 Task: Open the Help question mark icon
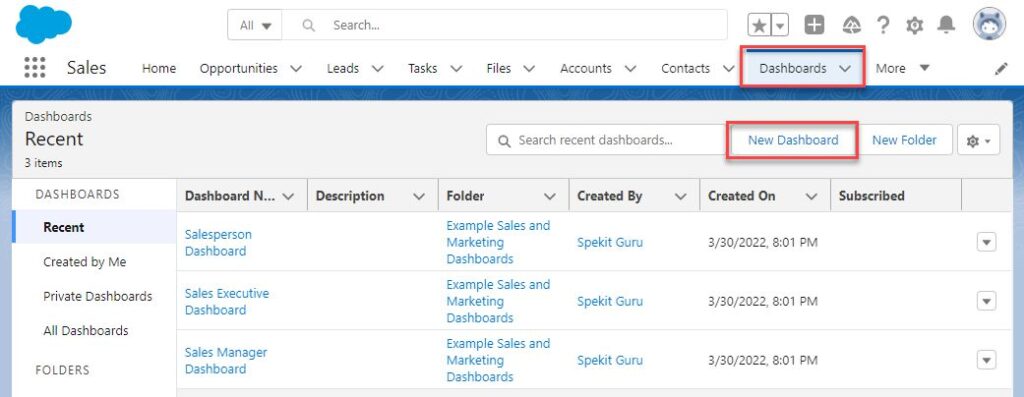pyautogui.click(x=883, y=25)
